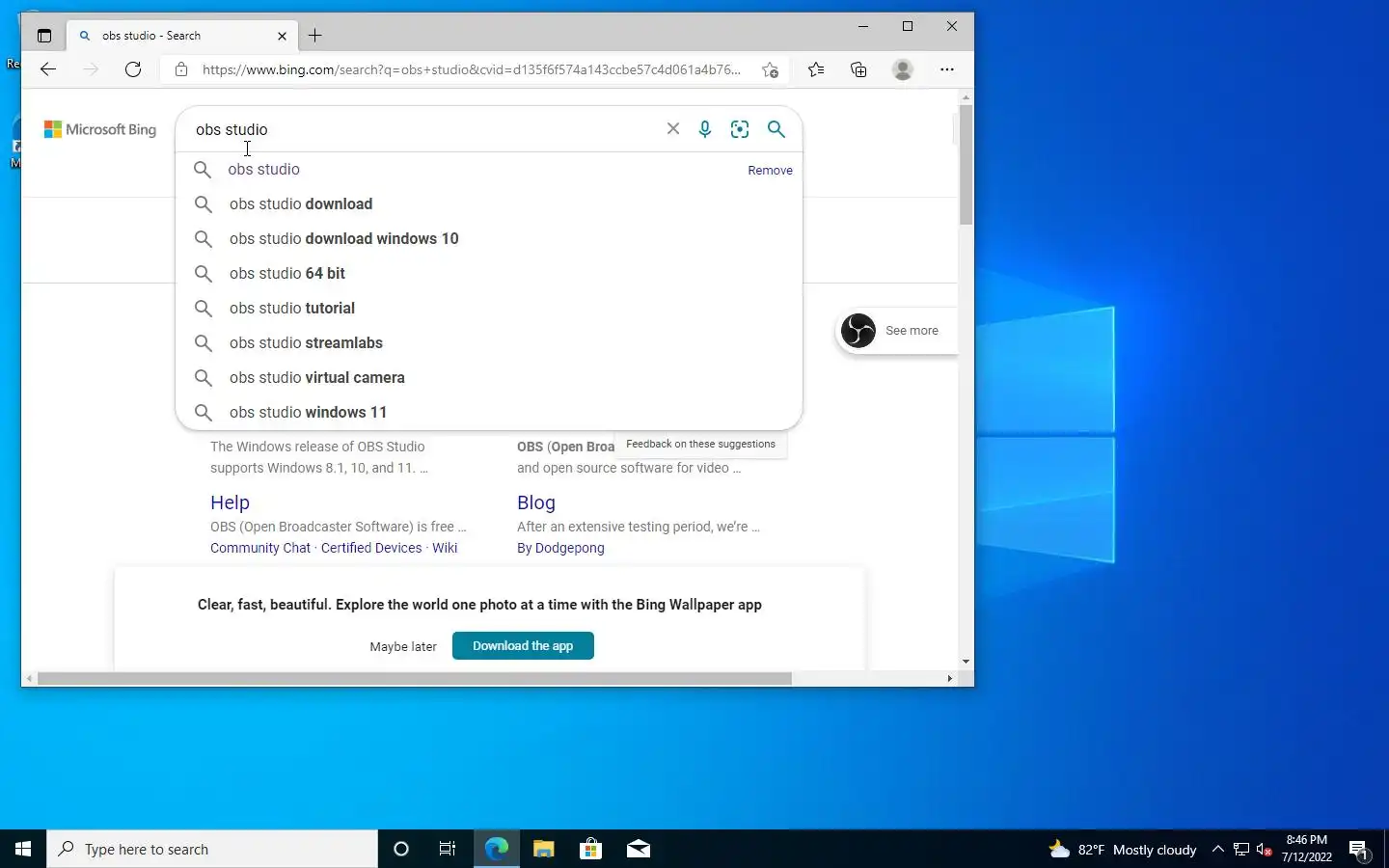Click the vertical scrollbar thumb
Screen dimensions: 1389x868
point(966,165)
